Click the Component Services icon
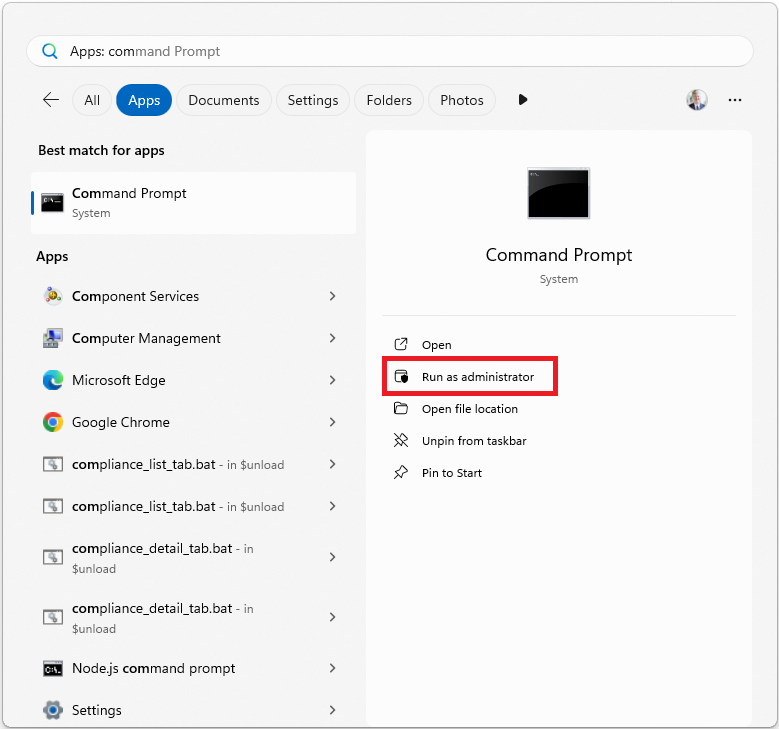779x729 pixels. 53,296
